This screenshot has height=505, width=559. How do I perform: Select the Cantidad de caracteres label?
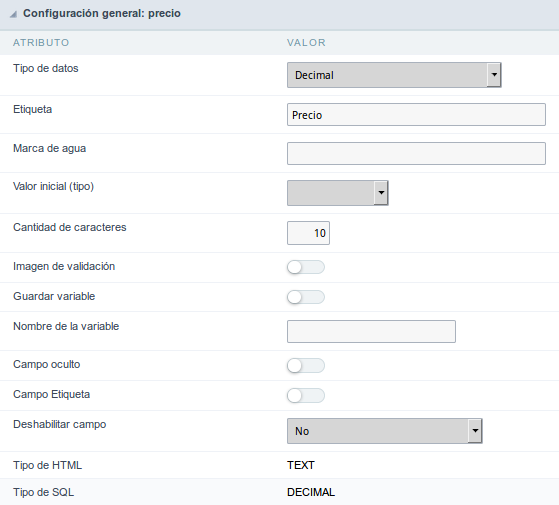(x=70, y=227)
